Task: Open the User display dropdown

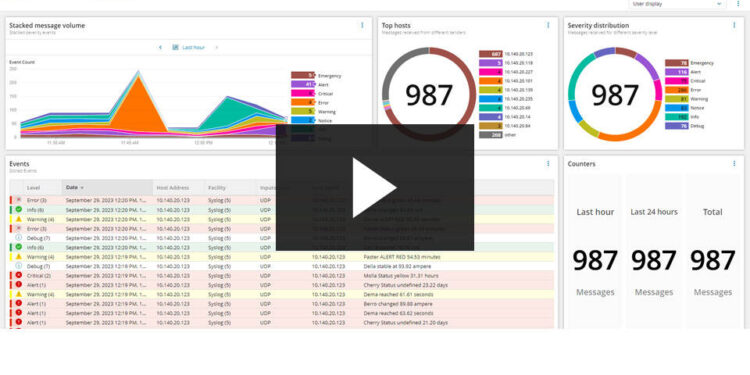Action: pyautogui.click(x=677, y=4)
